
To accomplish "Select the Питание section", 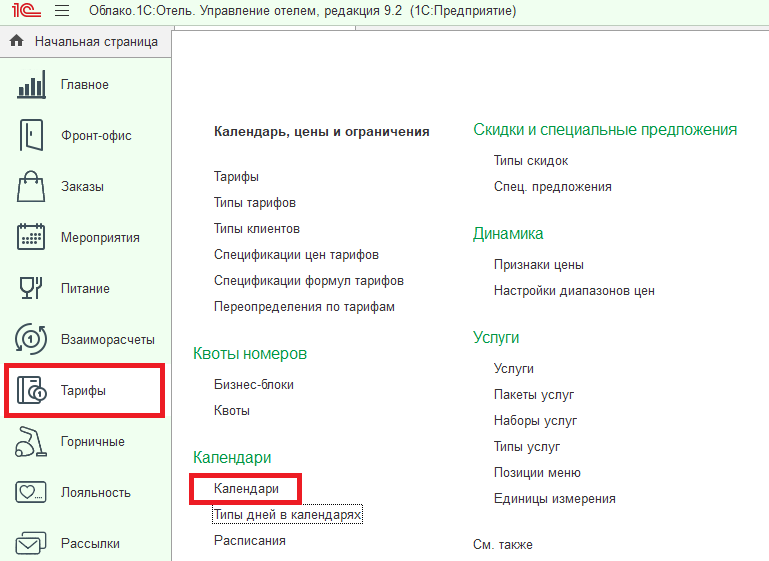I will pyautogui.click(x=85, y=288).
